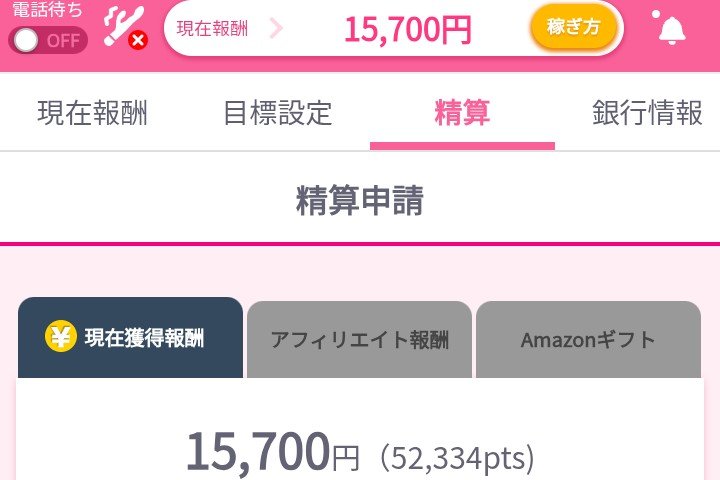The height and width of the screenshot is (480, 720).
Task: Click the pink chevron next to 現在報酬
Action: tap(276, 28)
